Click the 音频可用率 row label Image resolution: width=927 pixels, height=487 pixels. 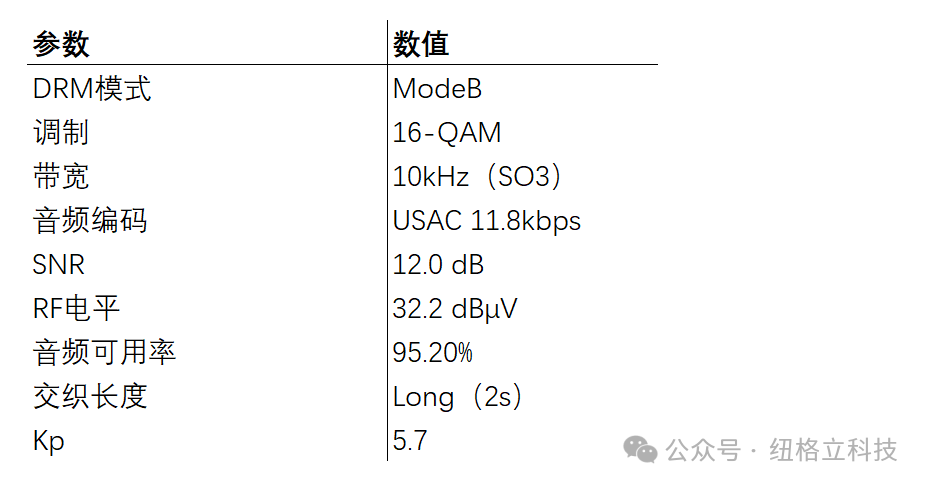tap(105, 352)
